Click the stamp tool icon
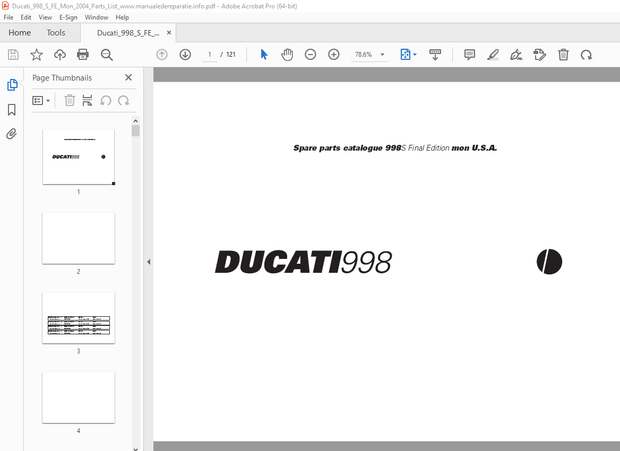The image size is (620, 451). (539, 55)
